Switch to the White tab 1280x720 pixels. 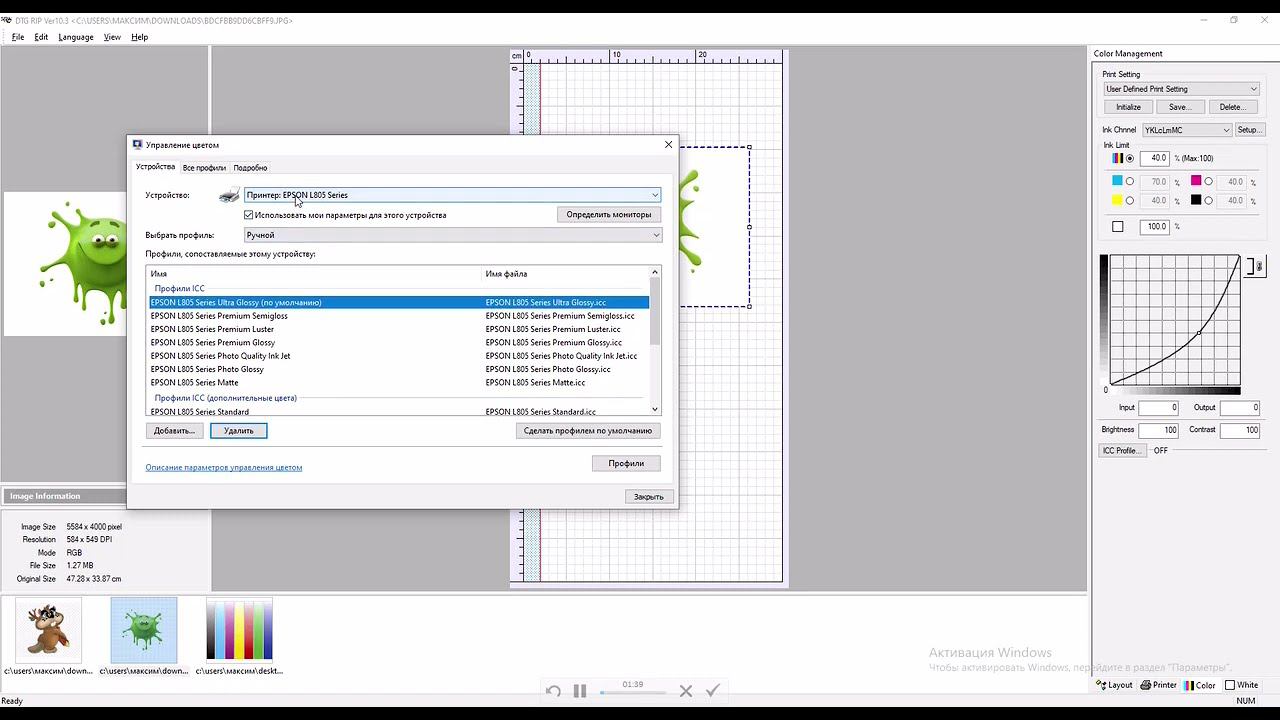[1242, 685]
